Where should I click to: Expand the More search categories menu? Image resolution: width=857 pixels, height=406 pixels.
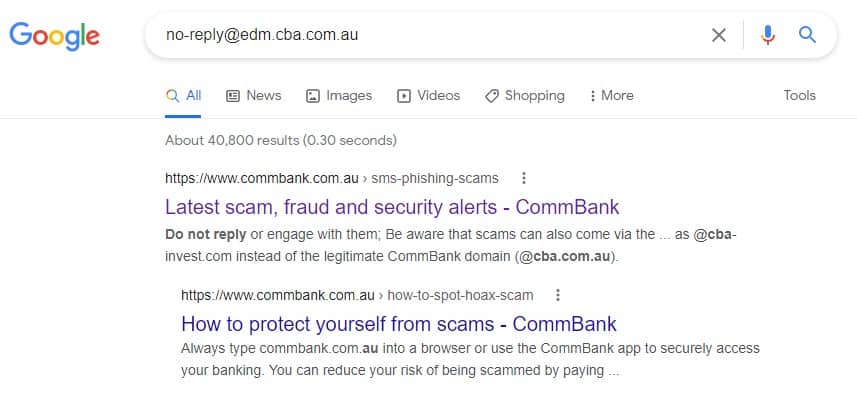611,96
